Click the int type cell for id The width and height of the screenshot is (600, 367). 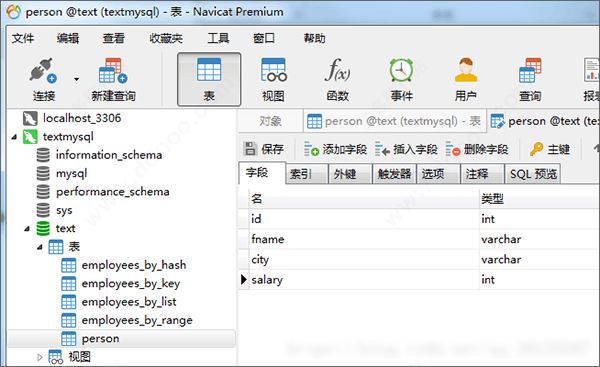tap(540, 219)
